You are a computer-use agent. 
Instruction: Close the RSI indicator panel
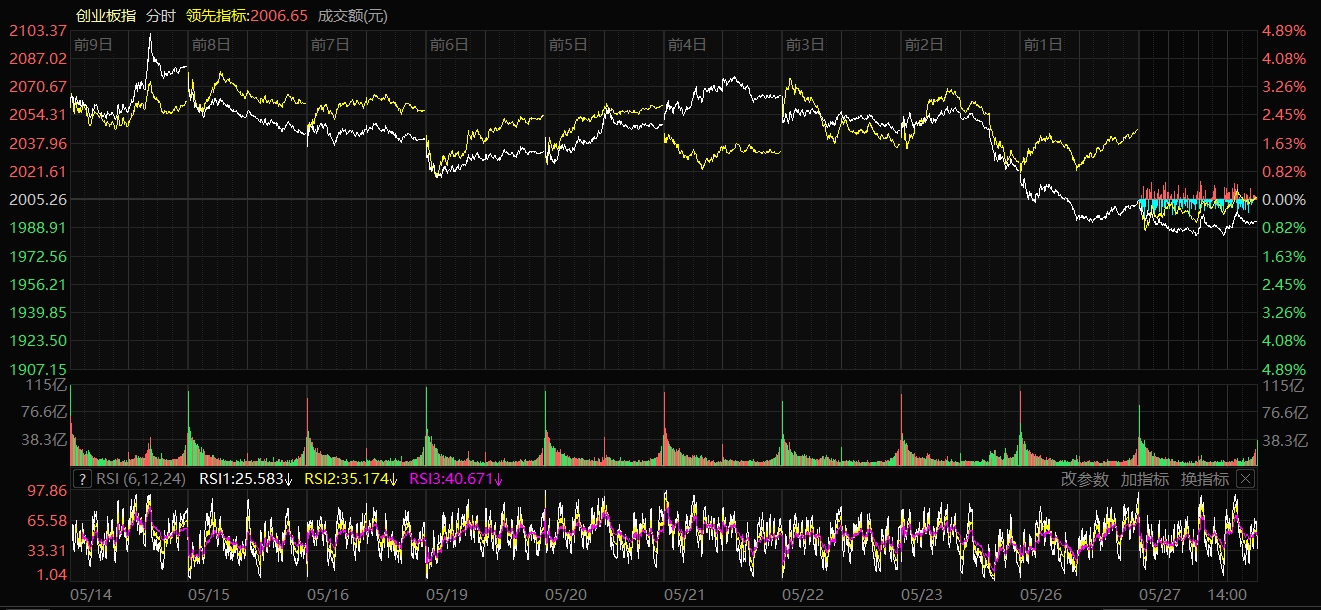[1245, 479]
